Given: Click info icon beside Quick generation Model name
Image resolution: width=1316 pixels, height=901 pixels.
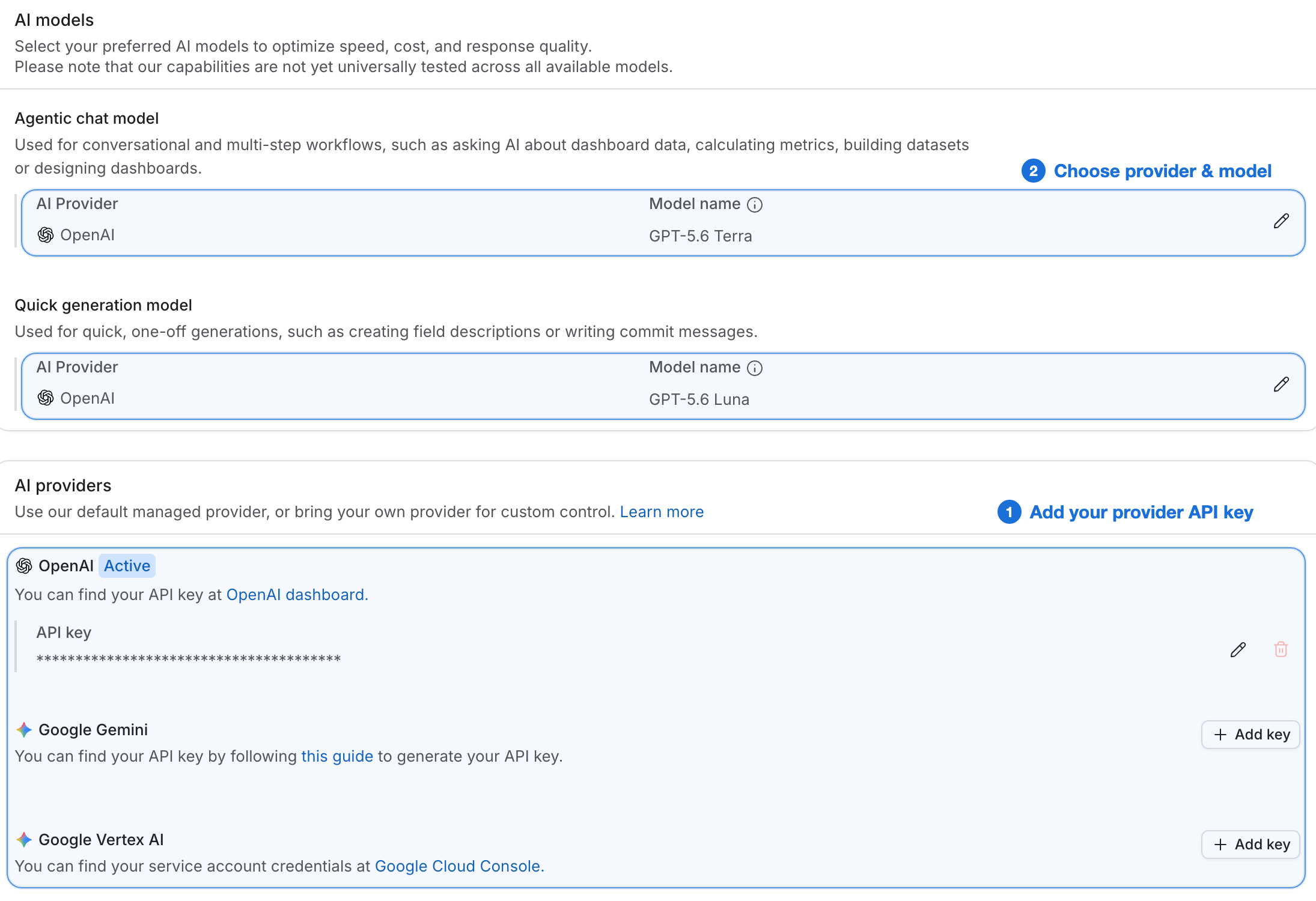Looking at the screenshot, I should coord(755,368).
